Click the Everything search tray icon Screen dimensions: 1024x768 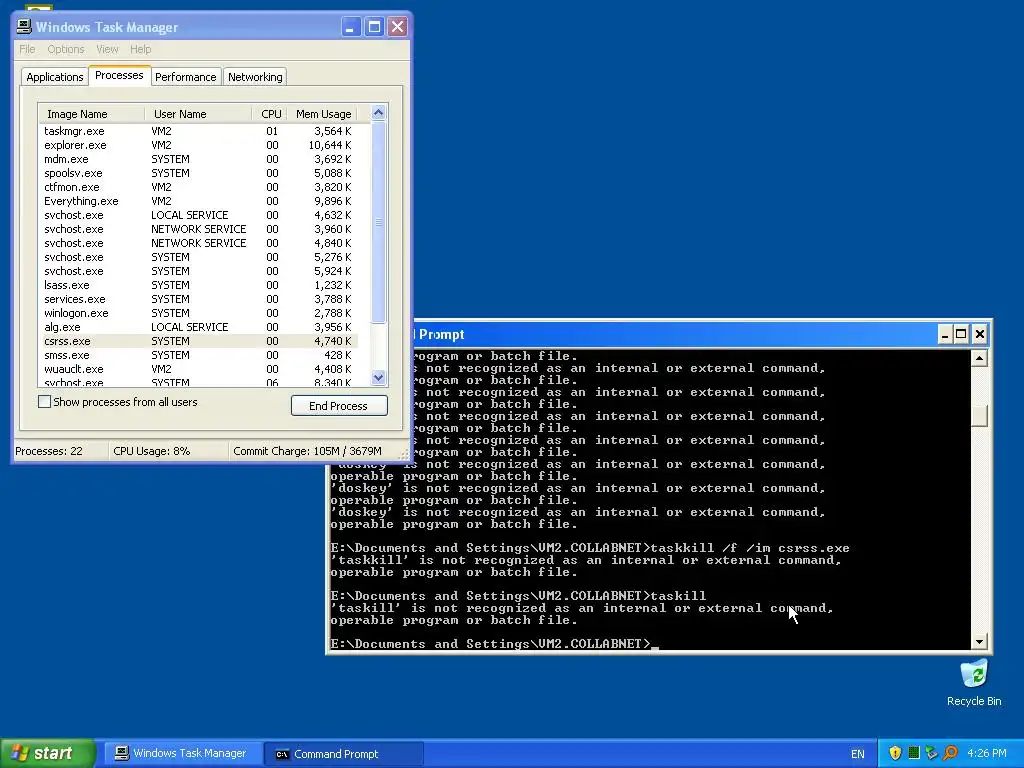950,753
